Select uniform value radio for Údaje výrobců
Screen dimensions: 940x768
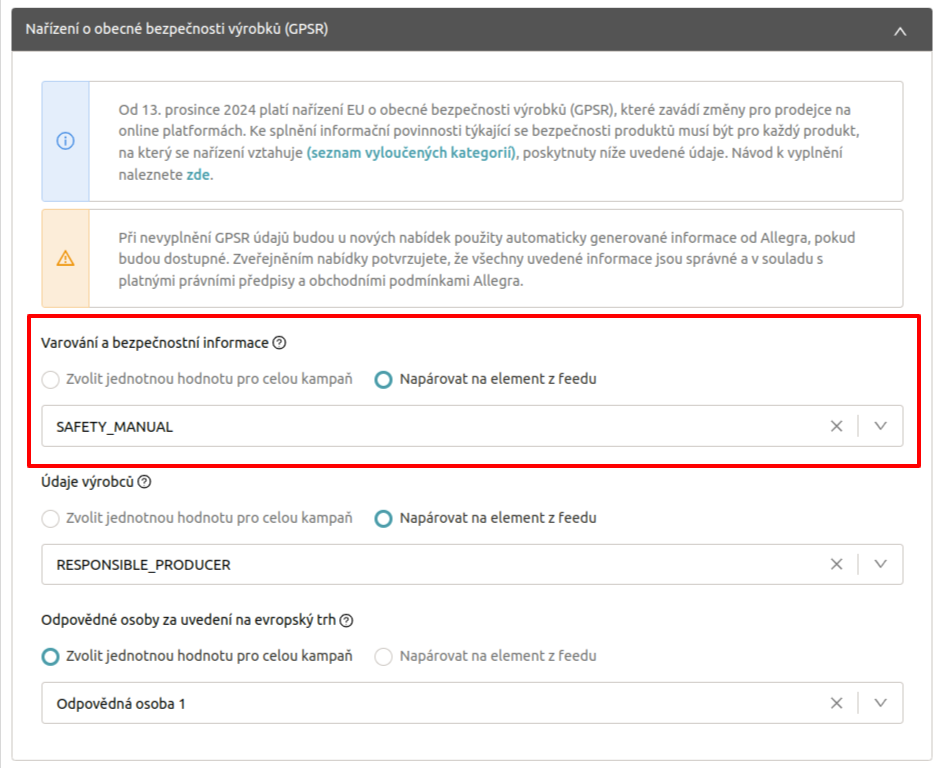[x=50, y=519]
